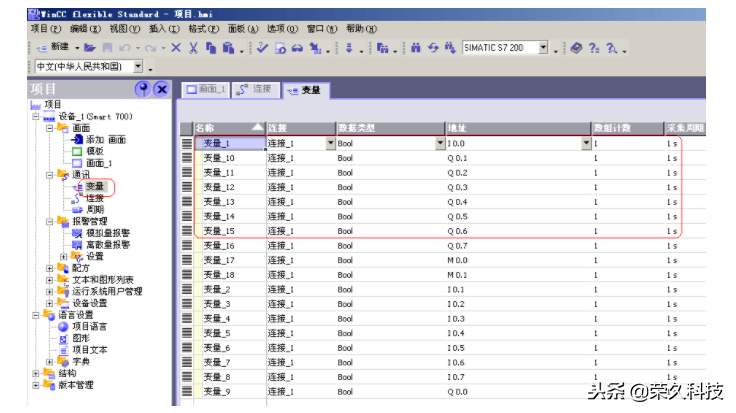This screenshot has width=736, height=413.
Task: Click the open folder toolbar icon
Action: 90,48
